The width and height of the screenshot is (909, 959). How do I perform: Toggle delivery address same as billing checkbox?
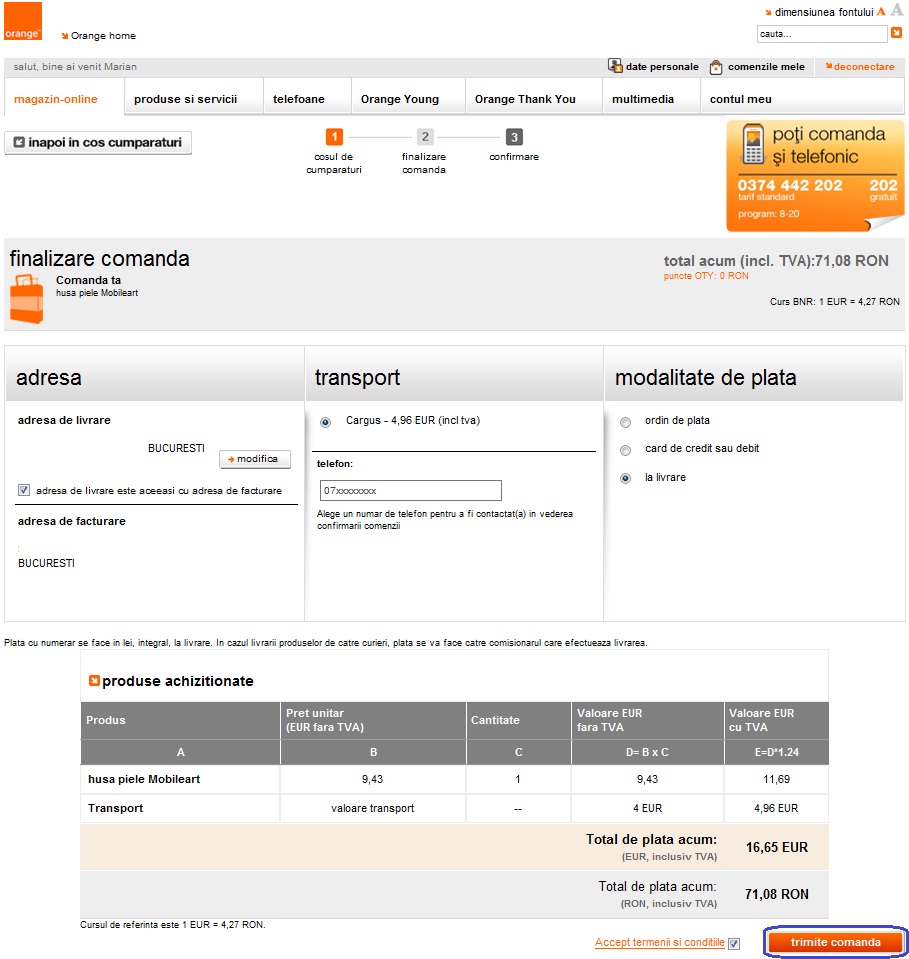[x=24, y=490]
